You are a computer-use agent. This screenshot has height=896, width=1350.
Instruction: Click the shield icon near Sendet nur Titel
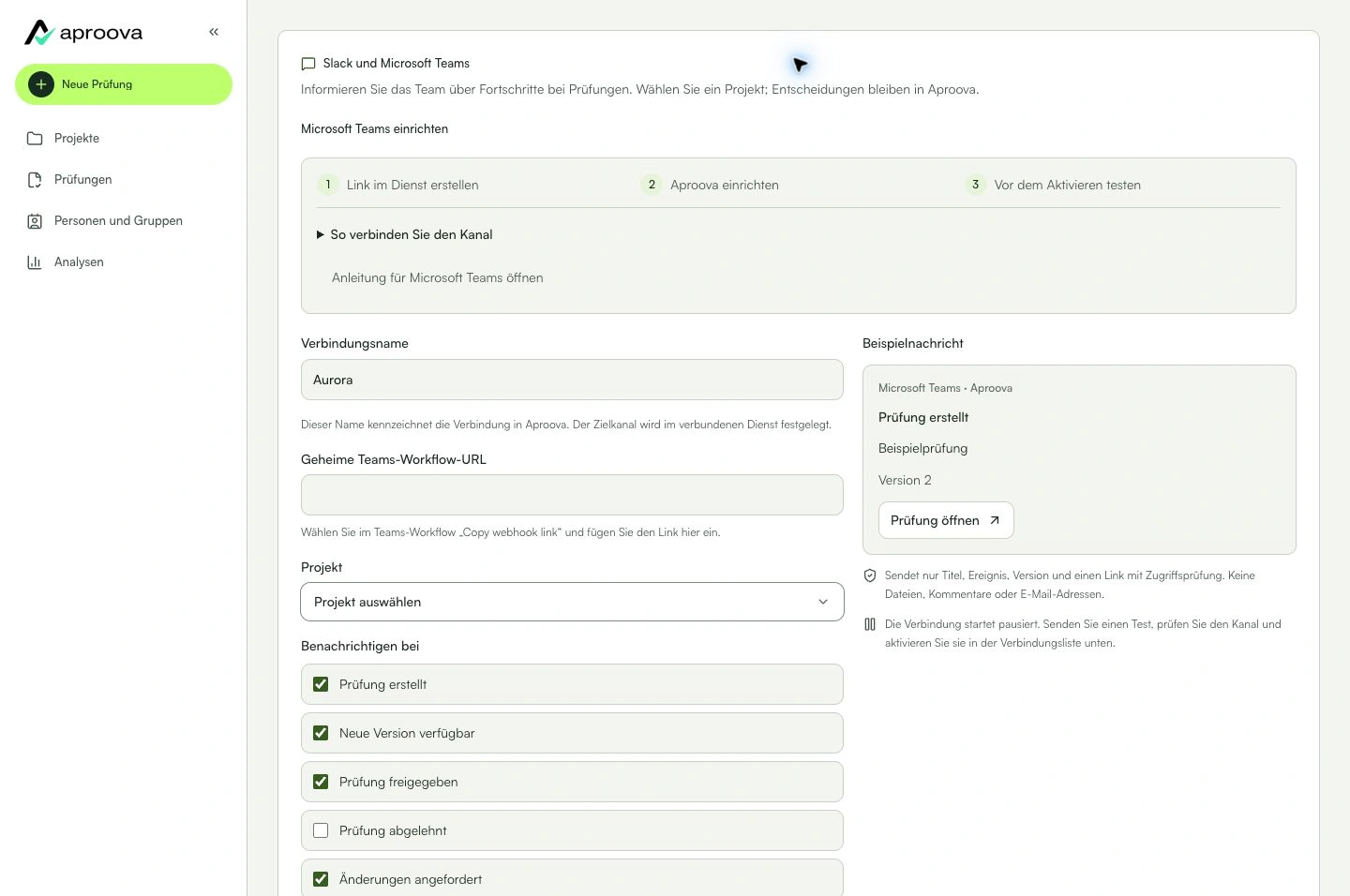click(870, 575)
